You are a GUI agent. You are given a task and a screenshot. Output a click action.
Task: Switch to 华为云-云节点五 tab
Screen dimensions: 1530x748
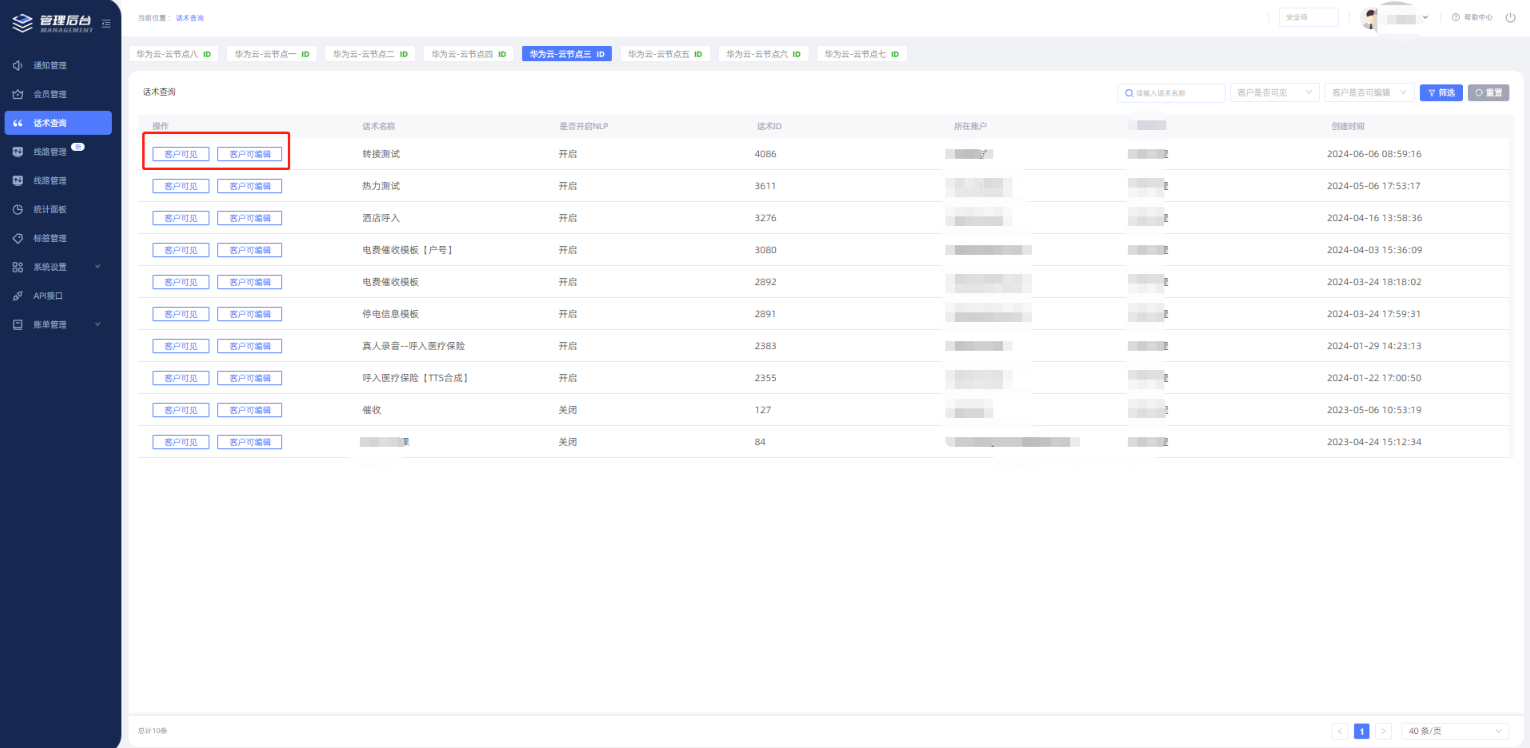[665, 54]
